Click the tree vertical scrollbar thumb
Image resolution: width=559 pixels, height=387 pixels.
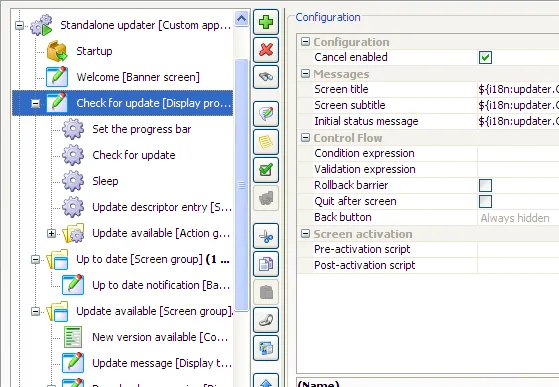tap(242, 185)
